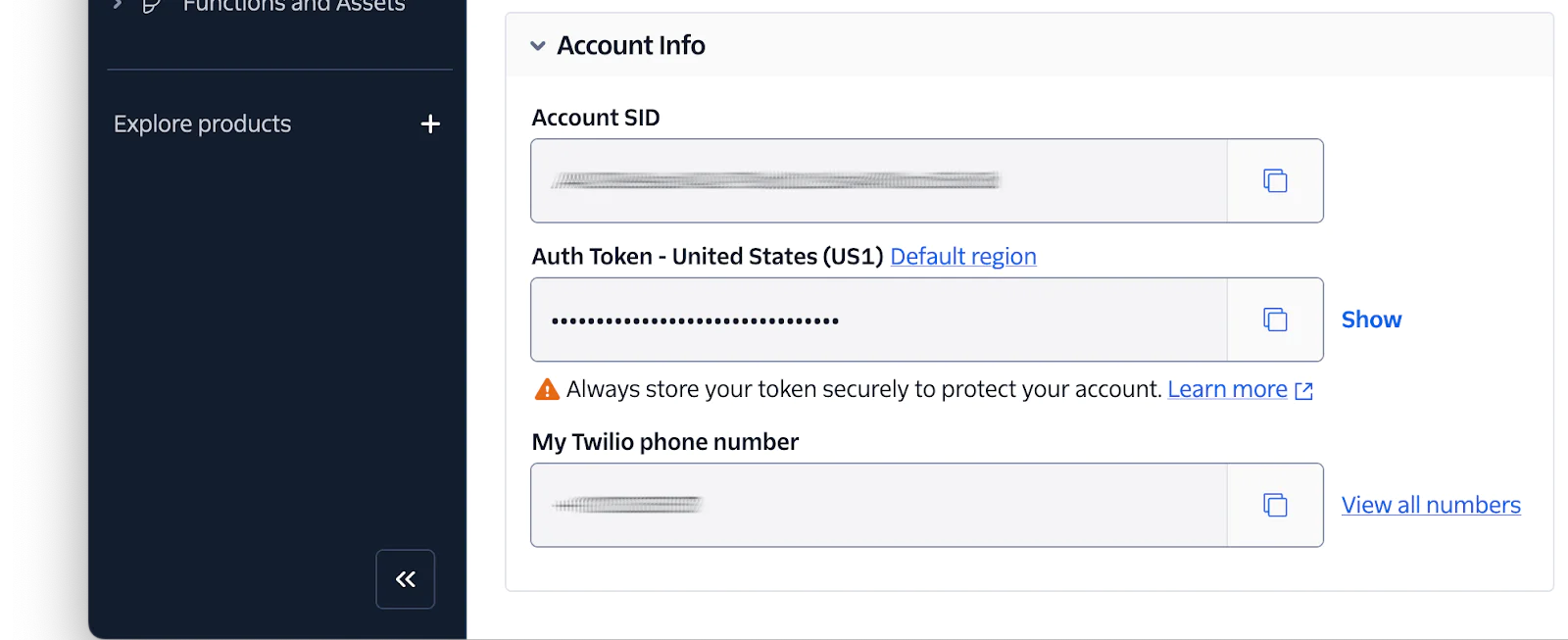Screen dimensions: 1568x640
Task: Click the external link icon after Learn more
Action: tap(1303, 391)
